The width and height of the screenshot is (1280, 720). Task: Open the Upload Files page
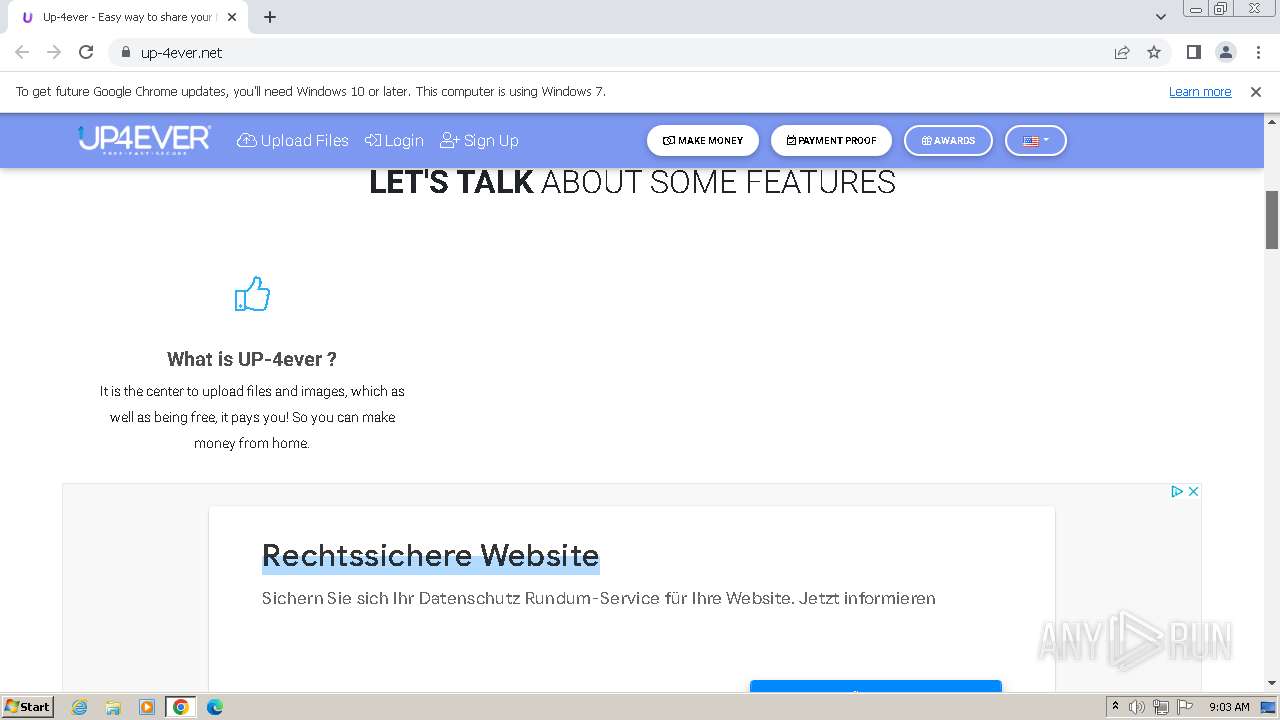pos(292,140)
